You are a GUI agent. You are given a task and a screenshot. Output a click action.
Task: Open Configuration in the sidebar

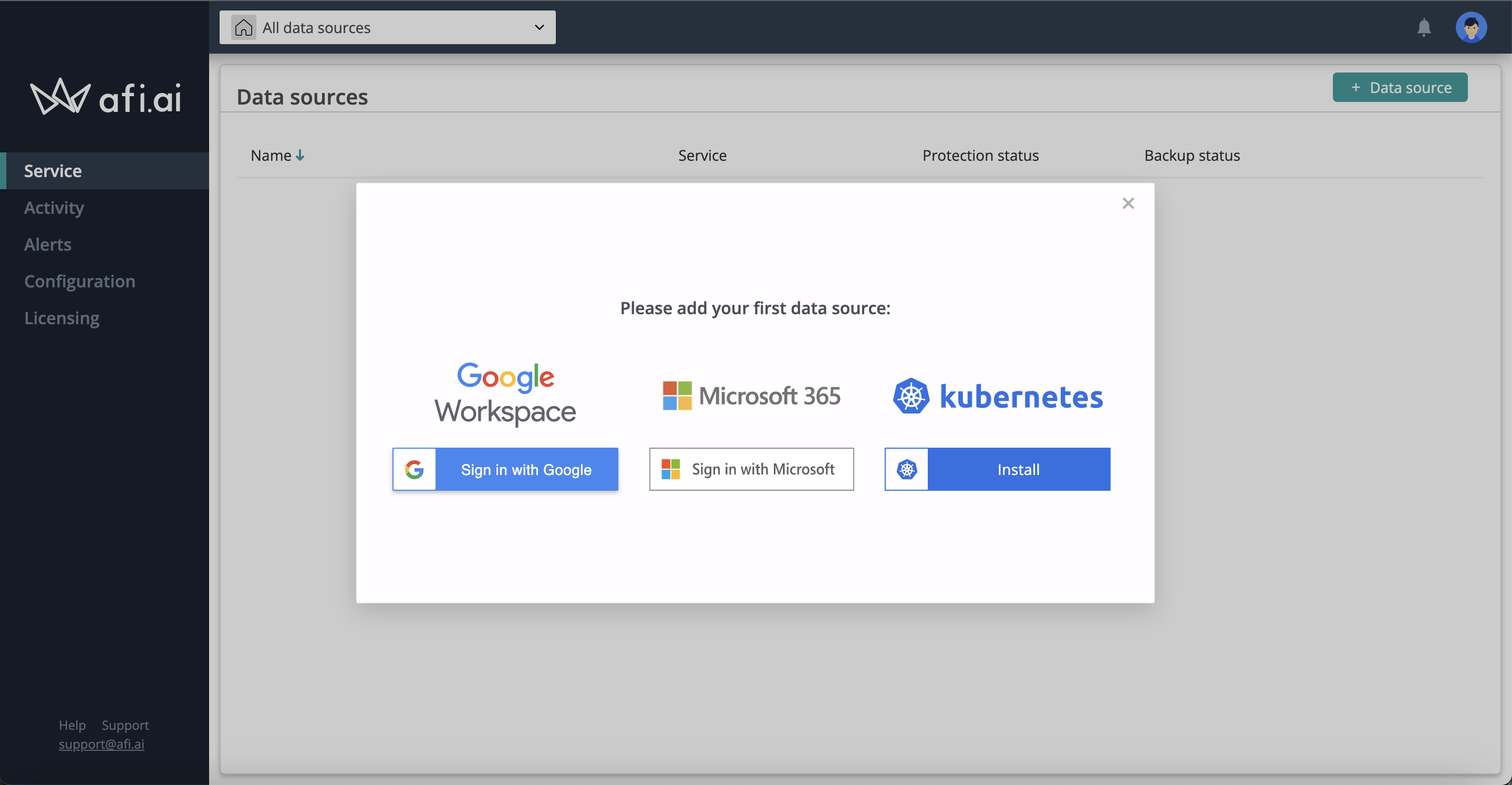click(x=80, y=281)
